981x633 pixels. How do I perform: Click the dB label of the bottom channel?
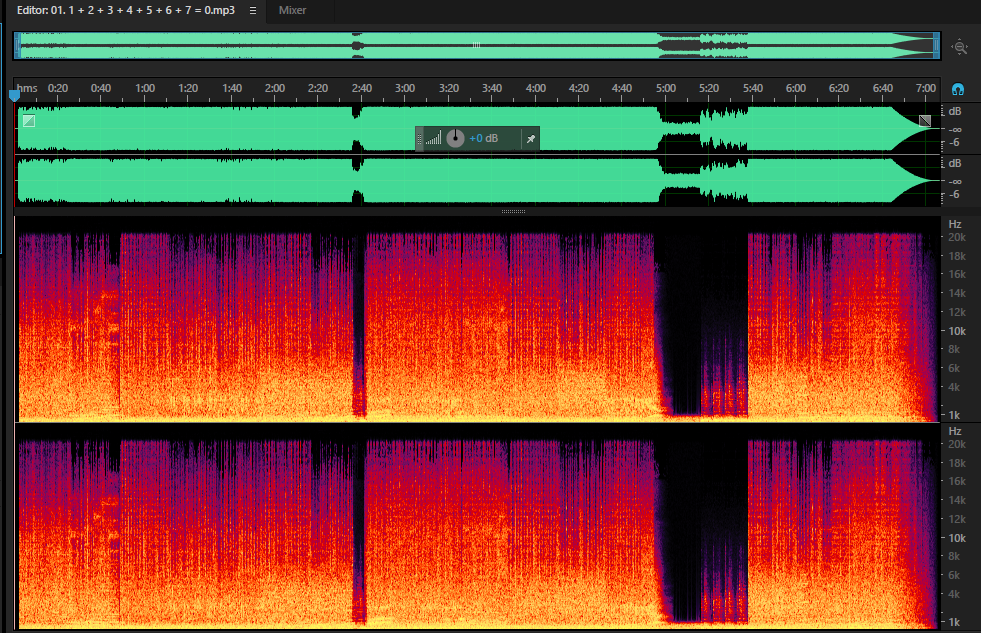pos(955,163)
